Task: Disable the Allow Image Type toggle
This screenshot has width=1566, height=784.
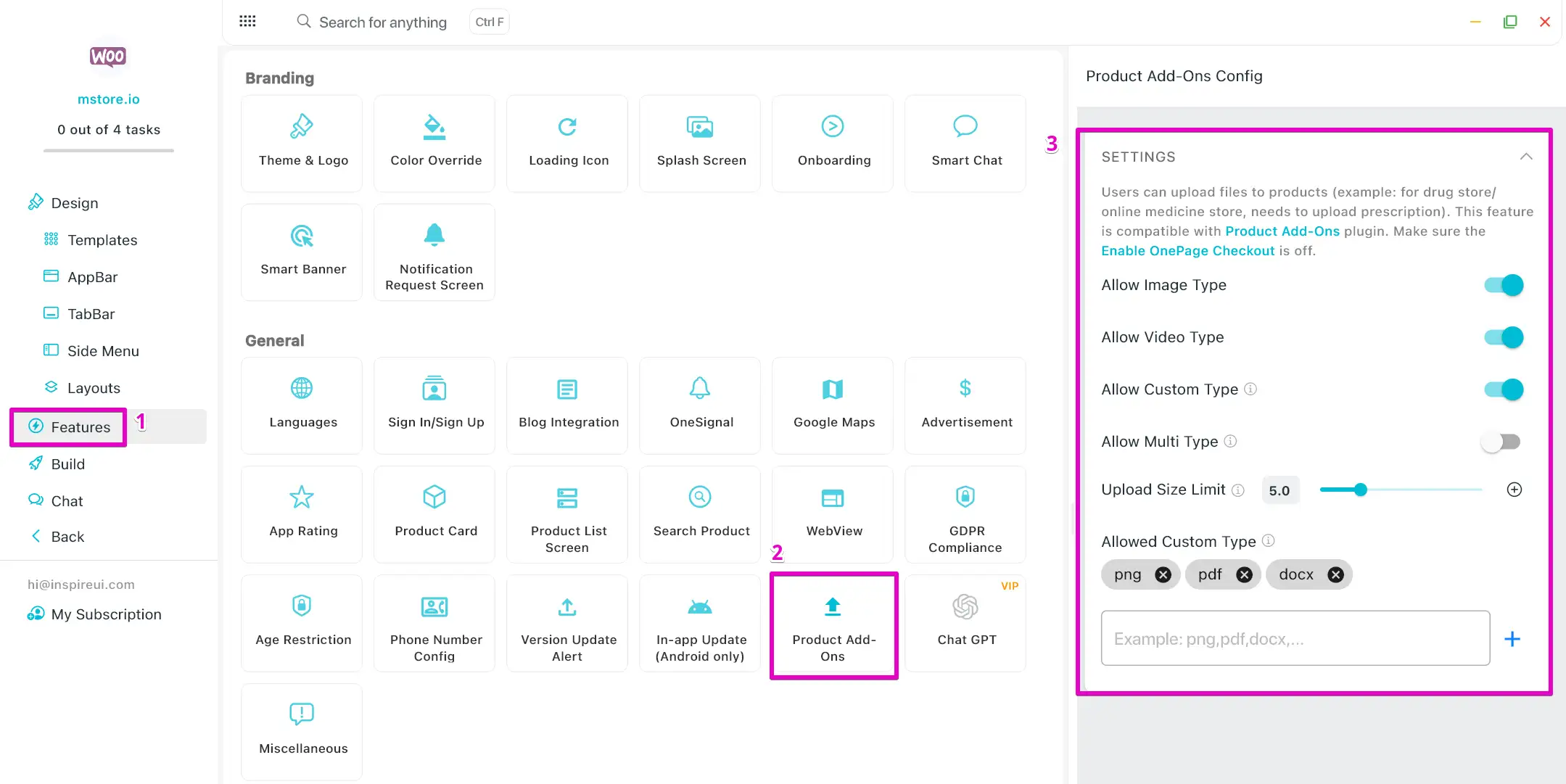Action: 1504,285
